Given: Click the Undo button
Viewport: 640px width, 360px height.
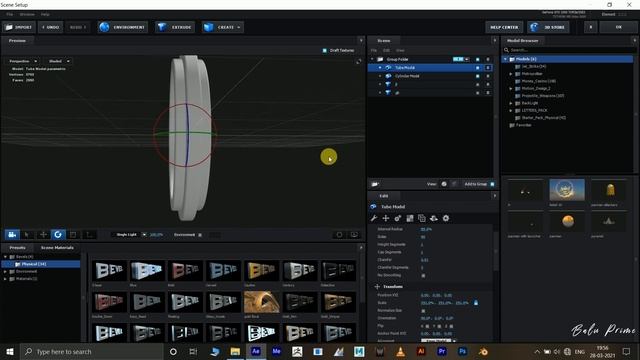Looking at the screenshot, I should [x=51, y=27].
